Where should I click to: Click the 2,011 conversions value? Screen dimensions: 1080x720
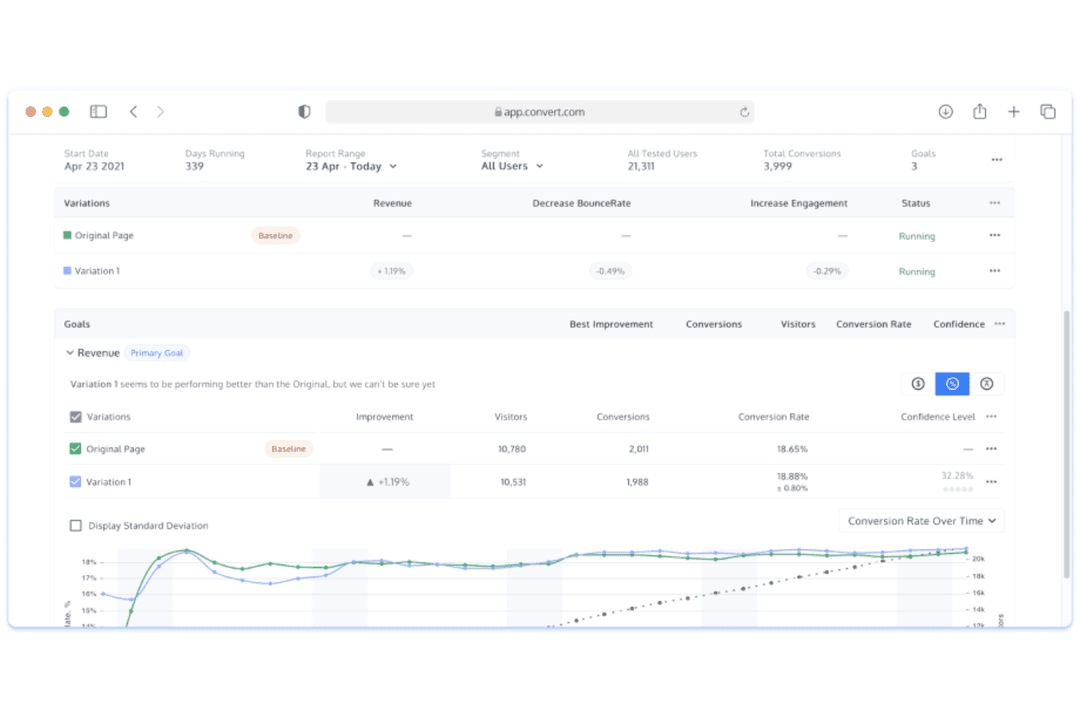(638, 449)
